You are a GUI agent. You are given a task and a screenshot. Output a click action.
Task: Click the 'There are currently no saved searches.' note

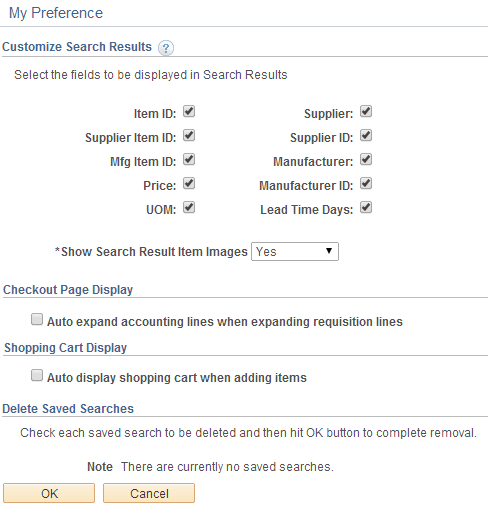tap(227, 467)
